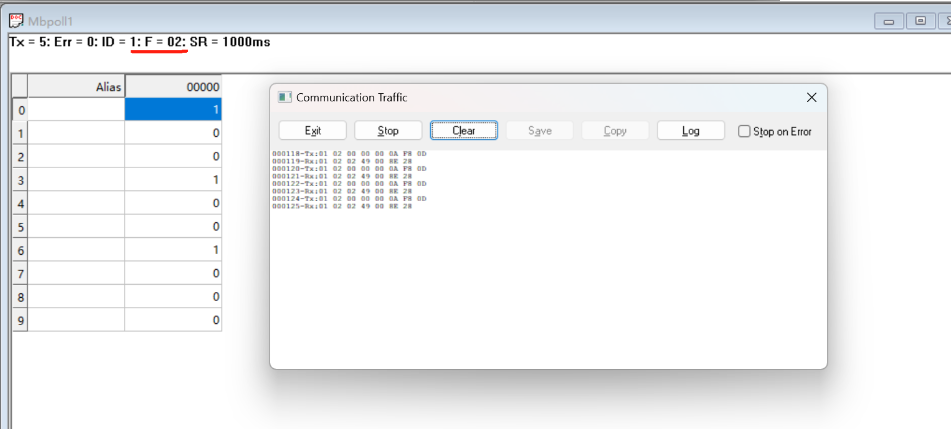Click the 000125-Rx traffic log line
This screenshot has height=429, width=951.
(342, 206)
